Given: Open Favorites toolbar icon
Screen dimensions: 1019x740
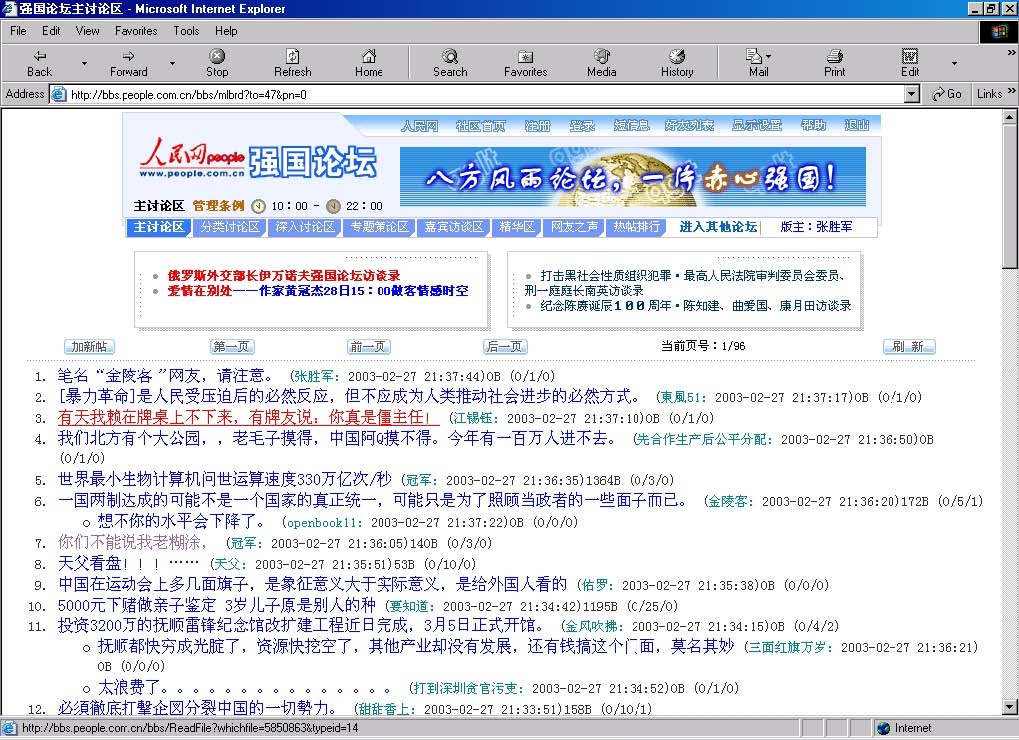Looking at the screenshot, I should (x=525, y=57).
